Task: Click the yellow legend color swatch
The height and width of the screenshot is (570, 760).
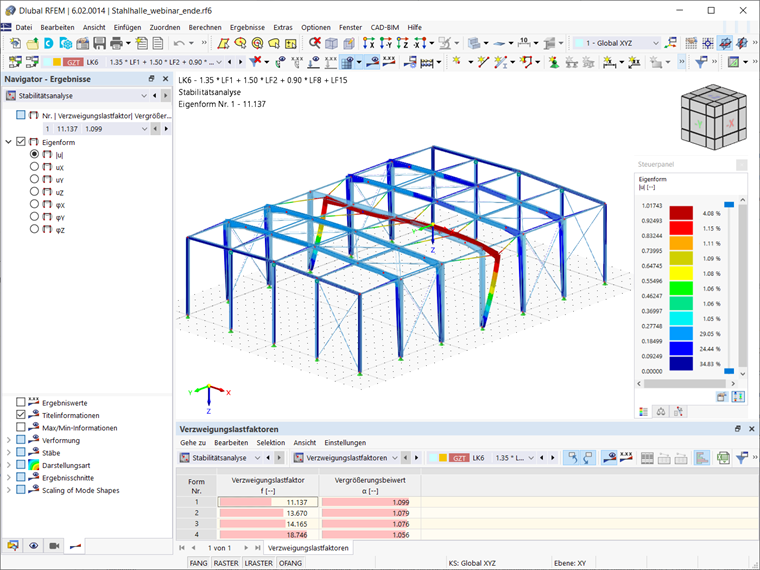Action: pyautogui.click(x=681, y=273)
